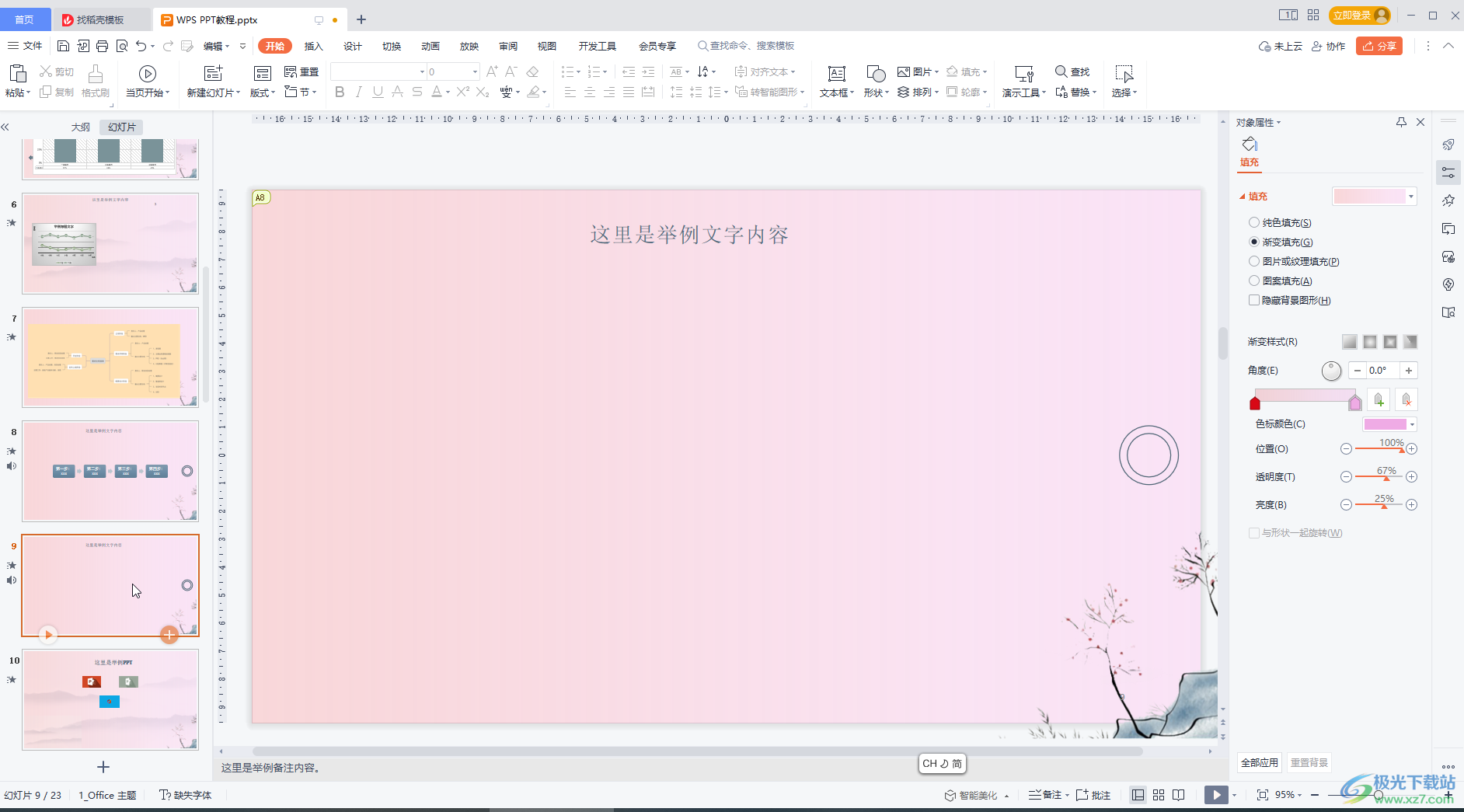Open color stop color dropdown
The image size is (1464, 812).
tap(1412, 424)
